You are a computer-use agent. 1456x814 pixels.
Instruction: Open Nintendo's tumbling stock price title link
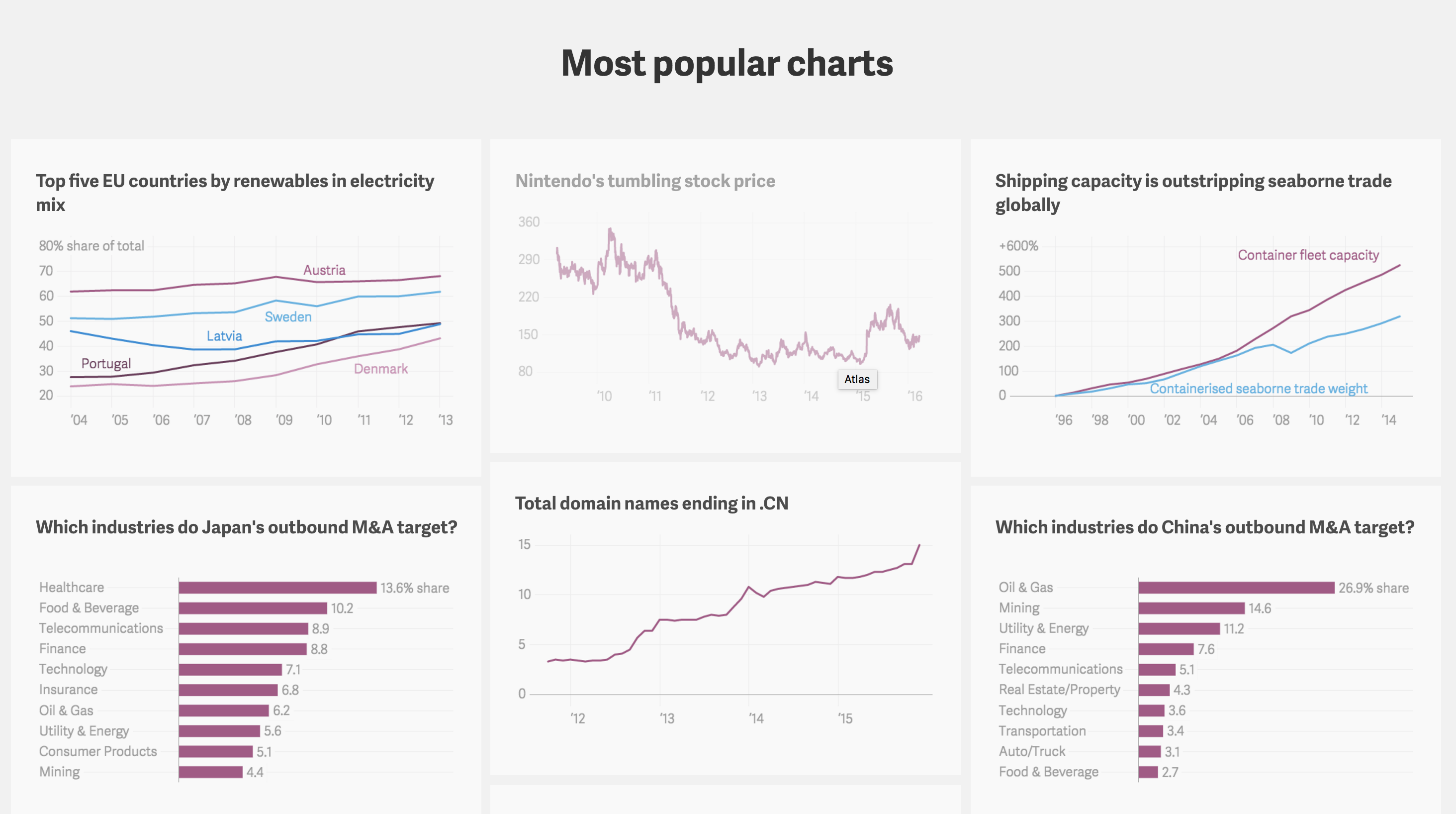pyautogui.click(x=645, y=181)
